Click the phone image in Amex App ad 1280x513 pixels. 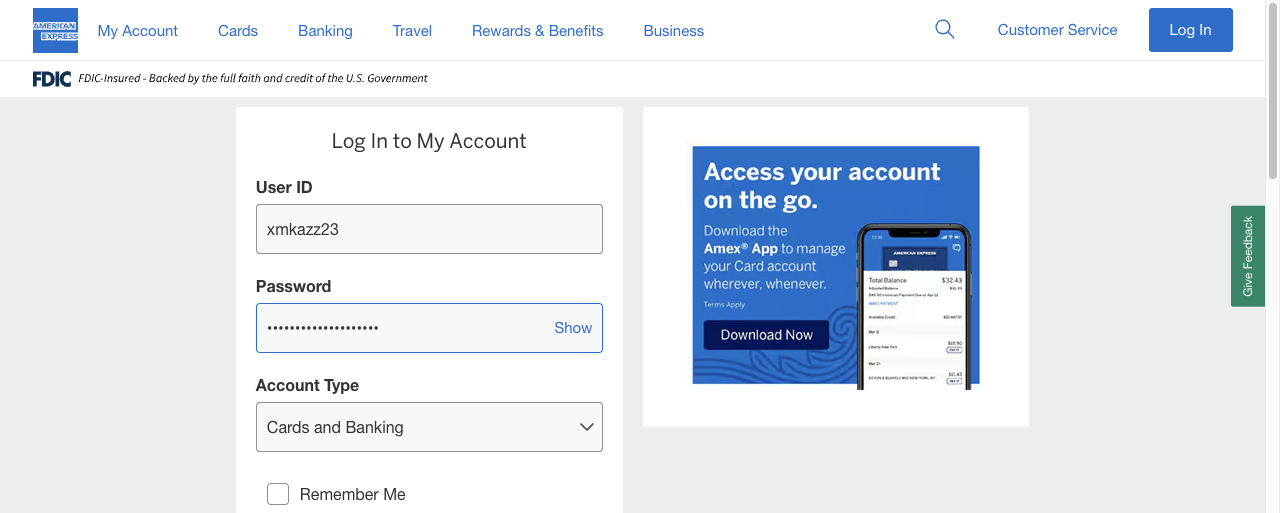pyautogui.click(x=914, y=306)
